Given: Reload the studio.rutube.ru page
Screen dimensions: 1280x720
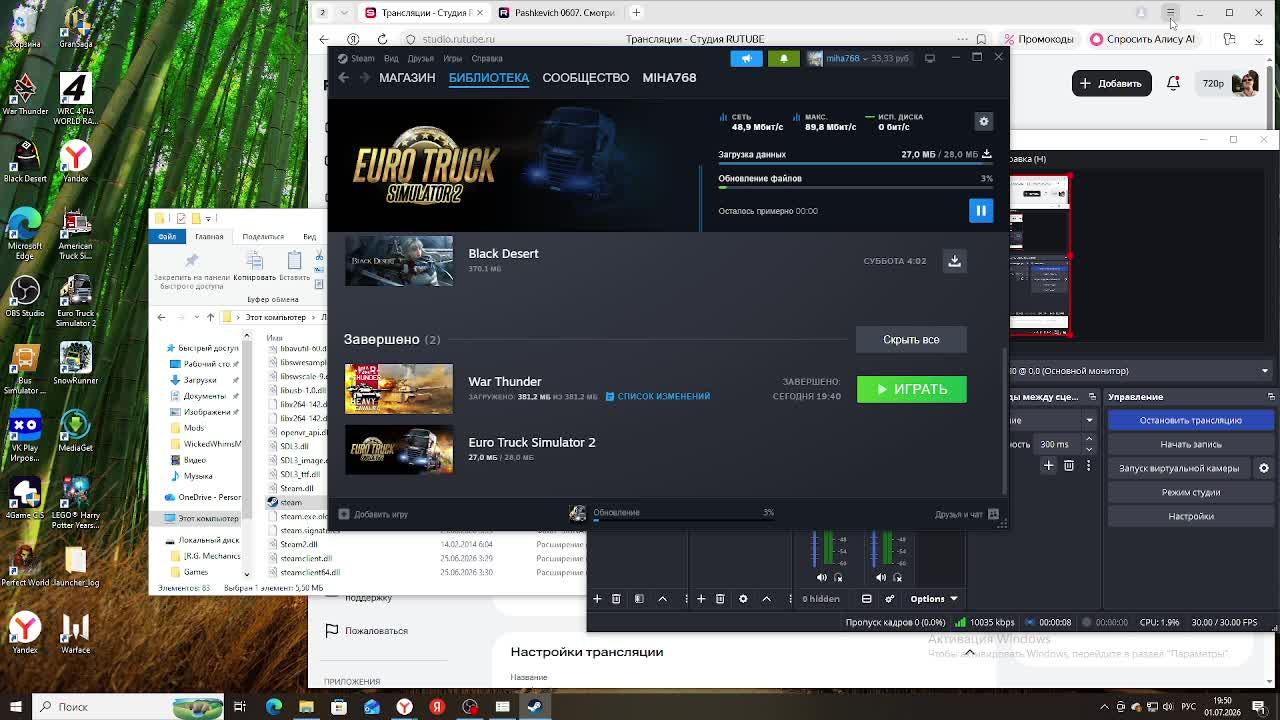Looking at the screenshot, I should 382,39.
